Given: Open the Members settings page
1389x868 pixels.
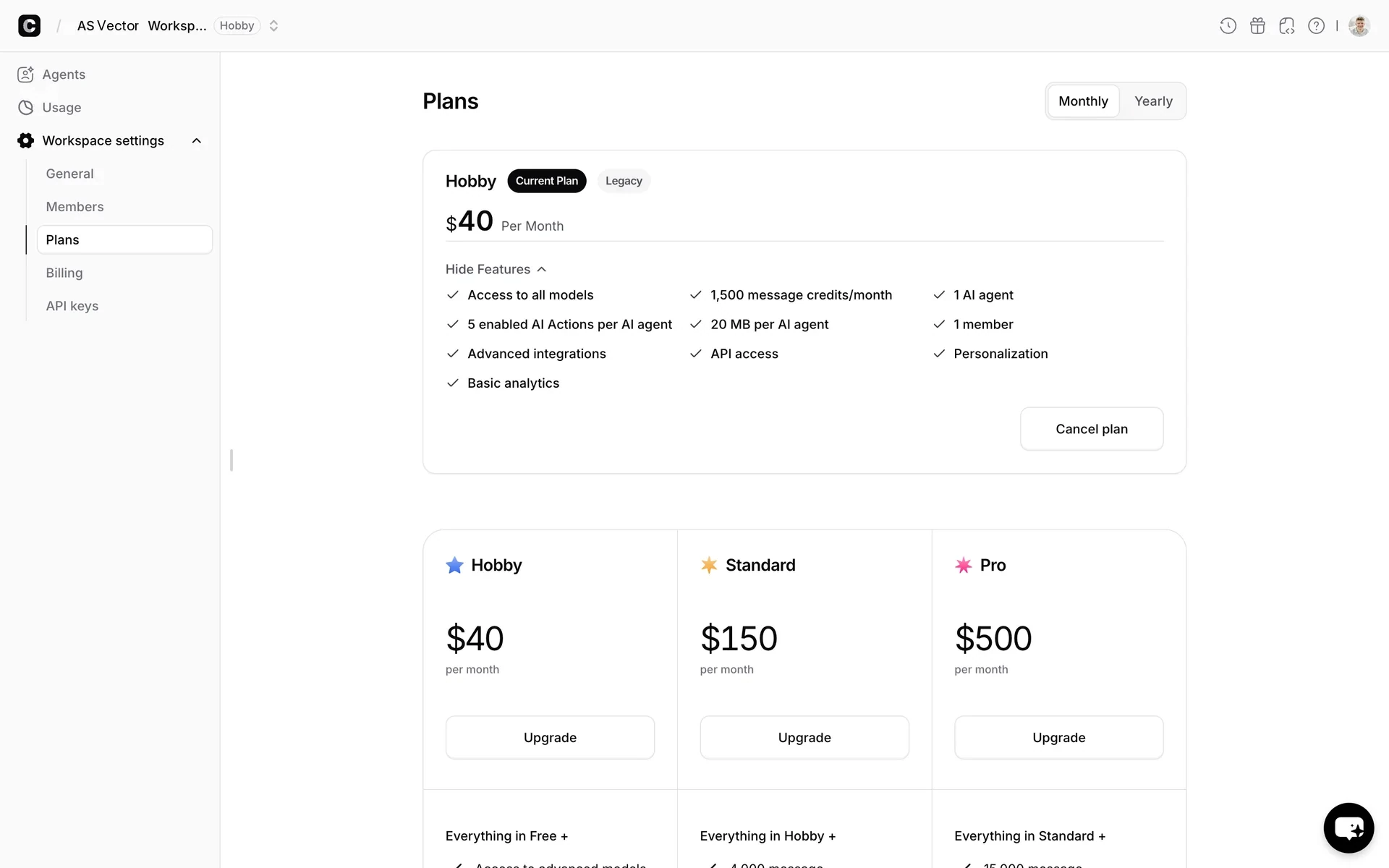Looking at the screenshot, I should pos(75,207).
